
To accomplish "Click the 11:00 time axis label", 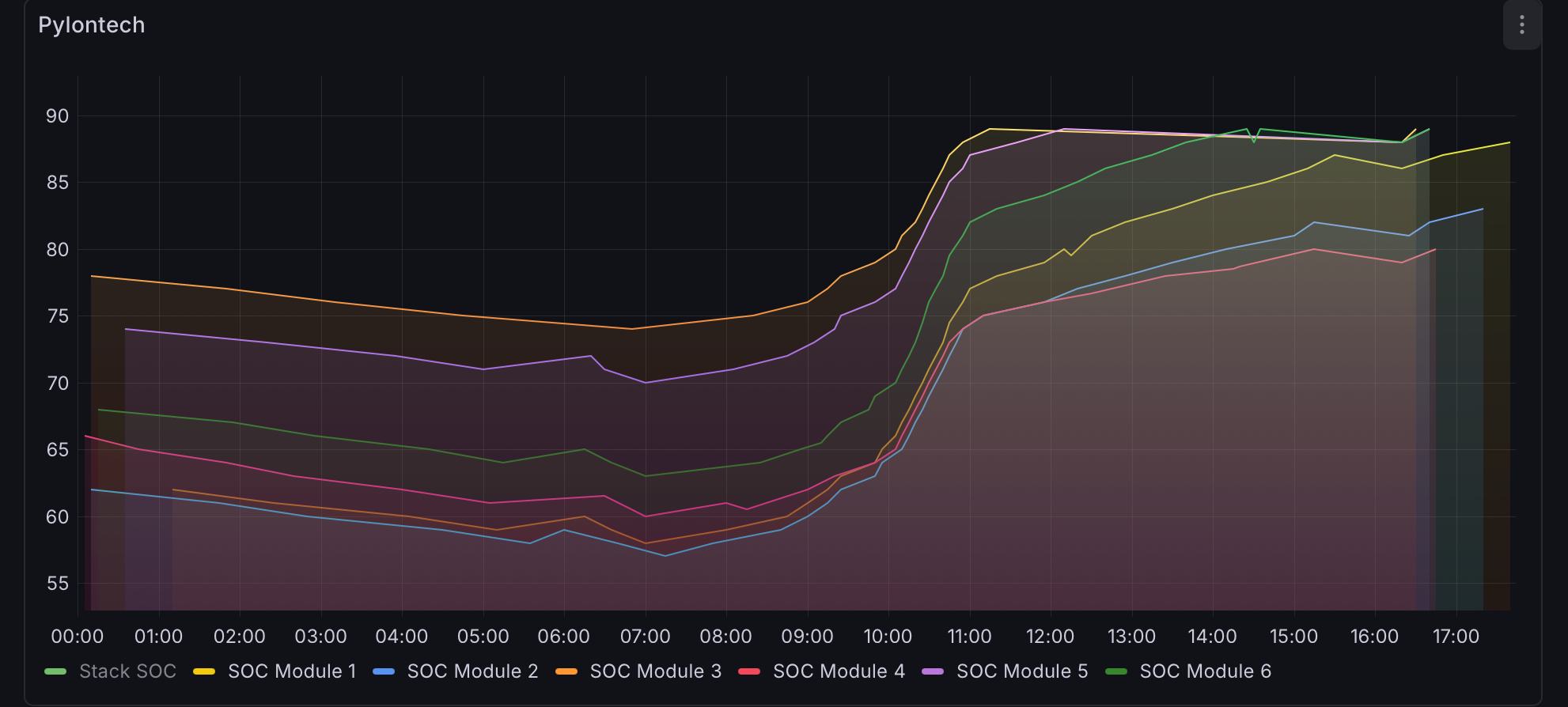I will 969,637.
